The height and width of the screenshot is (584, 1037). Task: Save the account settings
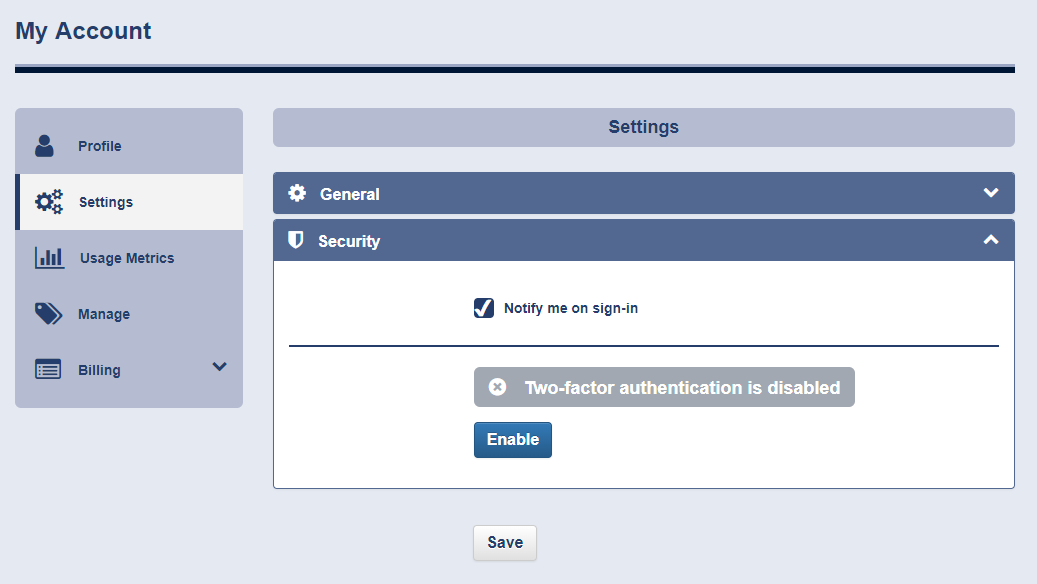coord(505,542)
